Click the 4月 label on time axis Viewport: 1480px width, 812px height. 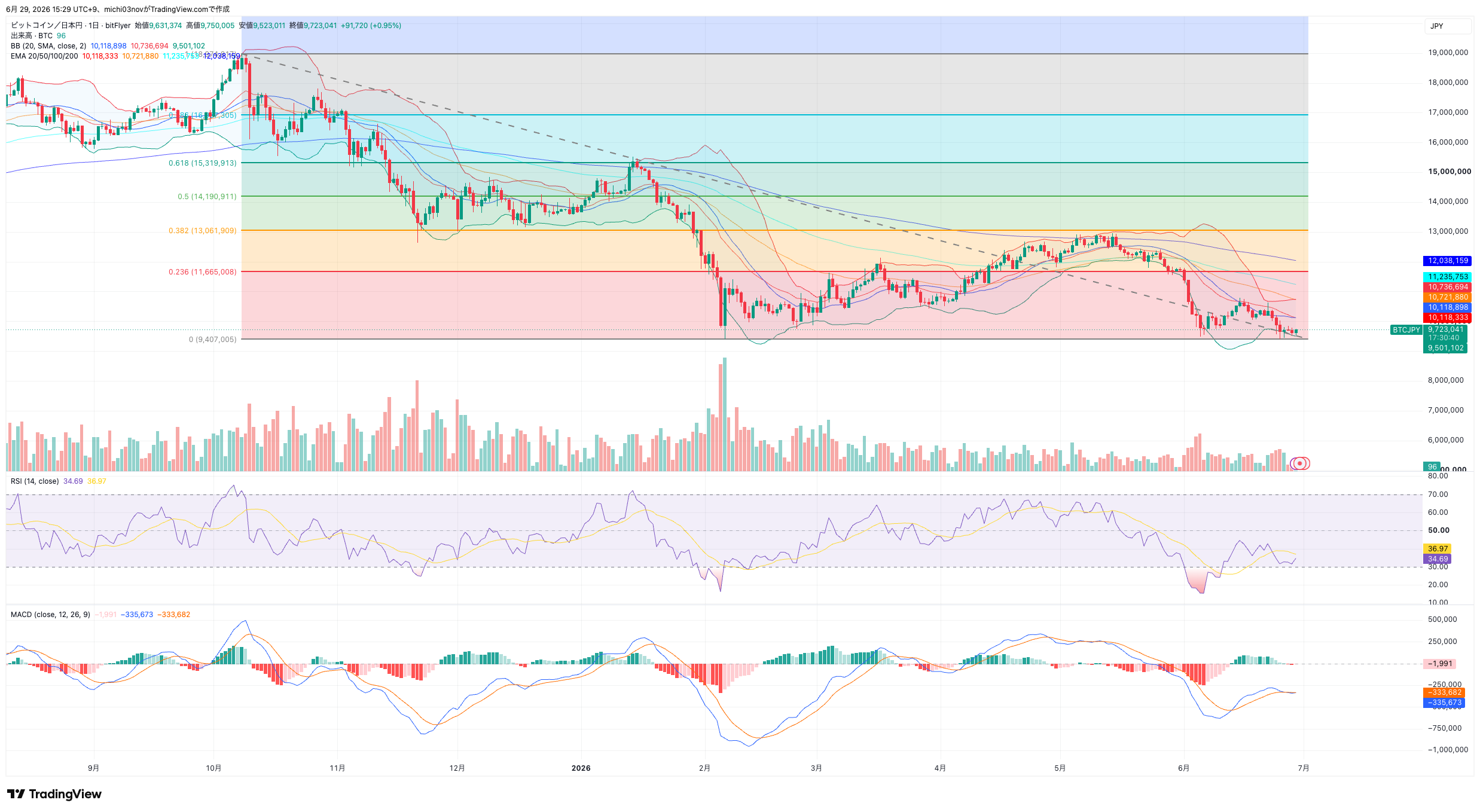pos(940,768)
